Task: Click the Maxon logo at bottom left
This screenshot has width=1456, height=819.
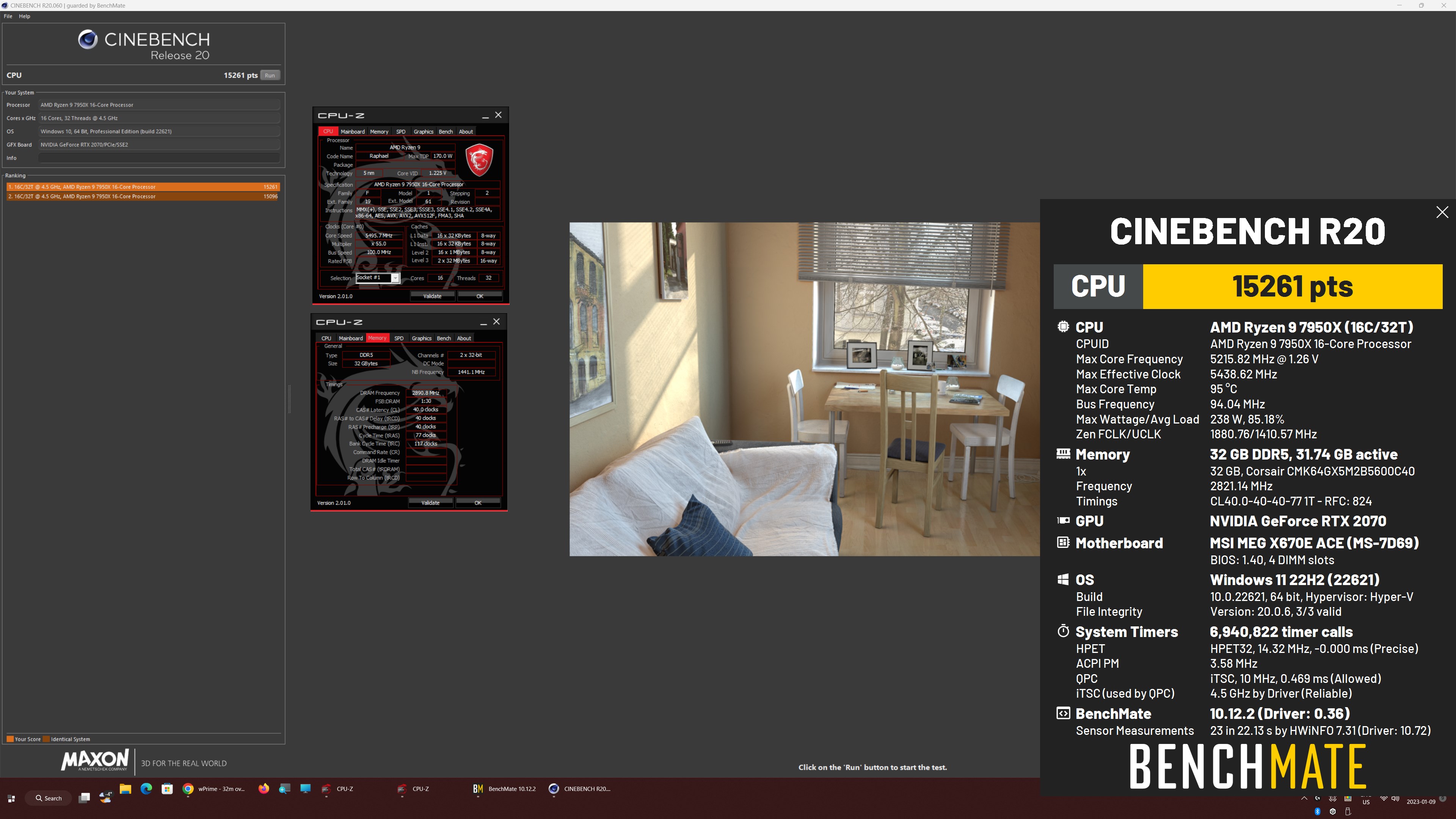Action: pyautogui.click(x=95, y=760)
